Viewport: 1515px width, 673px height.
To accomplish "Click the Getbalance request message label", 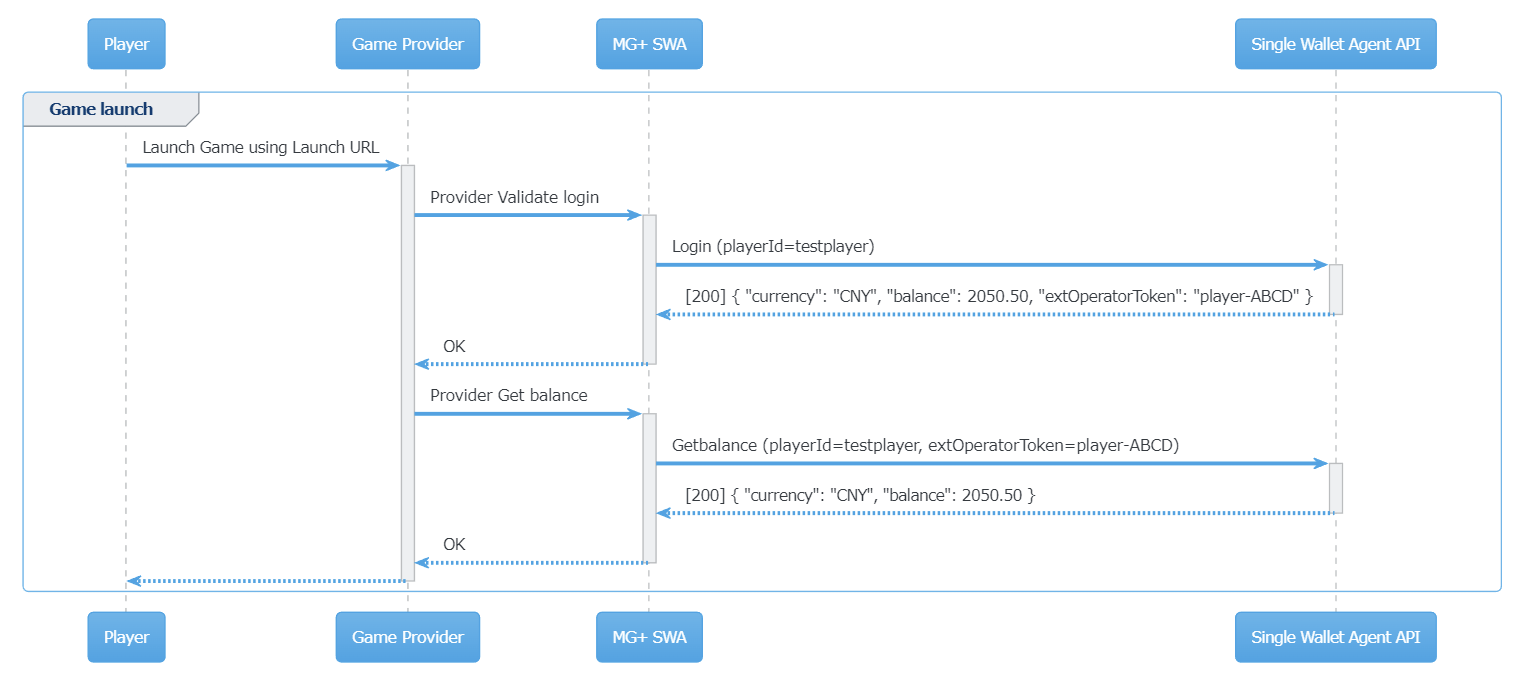I will (x=925, y=446).
